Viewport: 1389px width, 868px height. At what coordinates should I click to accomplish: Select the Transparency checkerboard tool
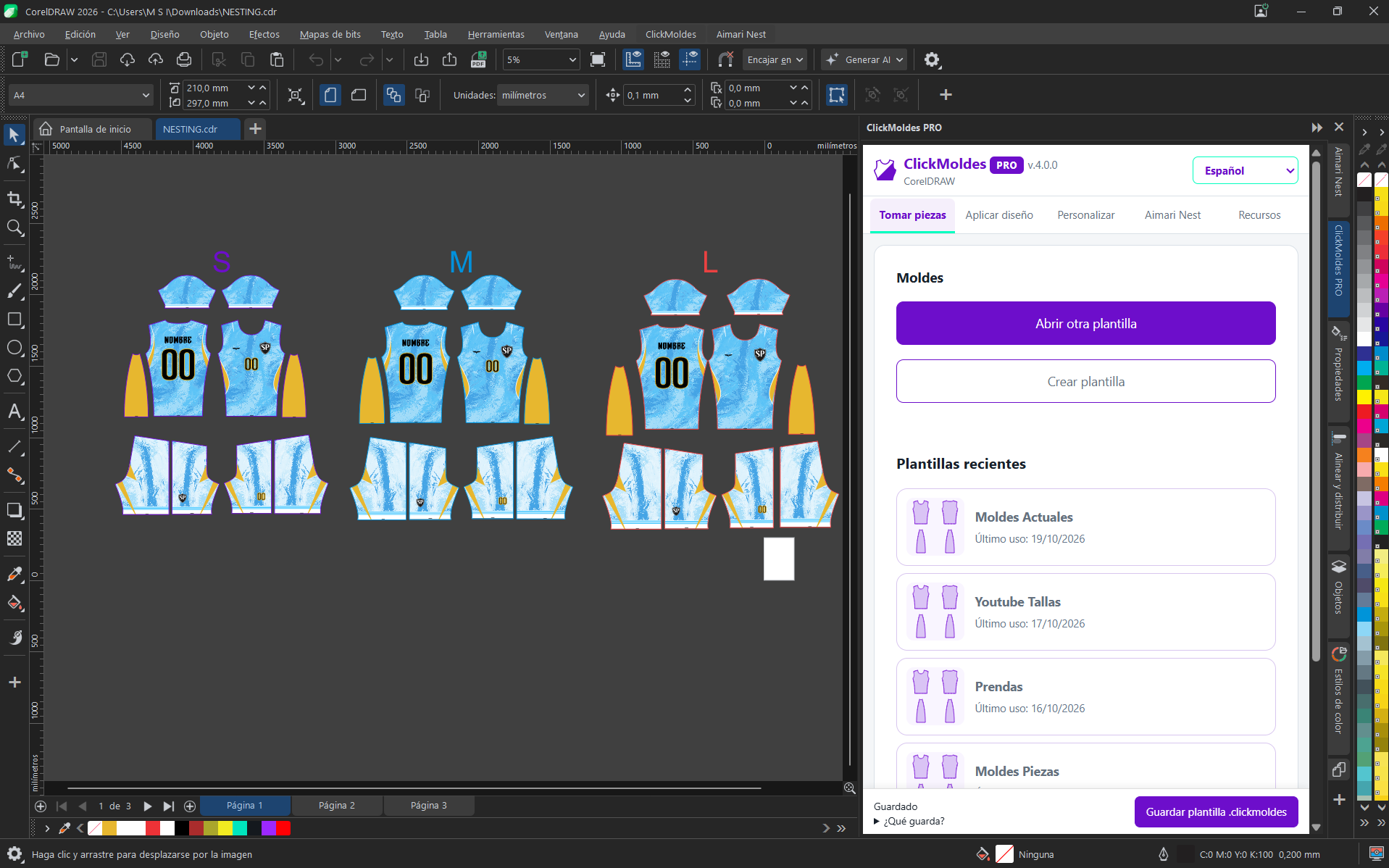point(14,538)
